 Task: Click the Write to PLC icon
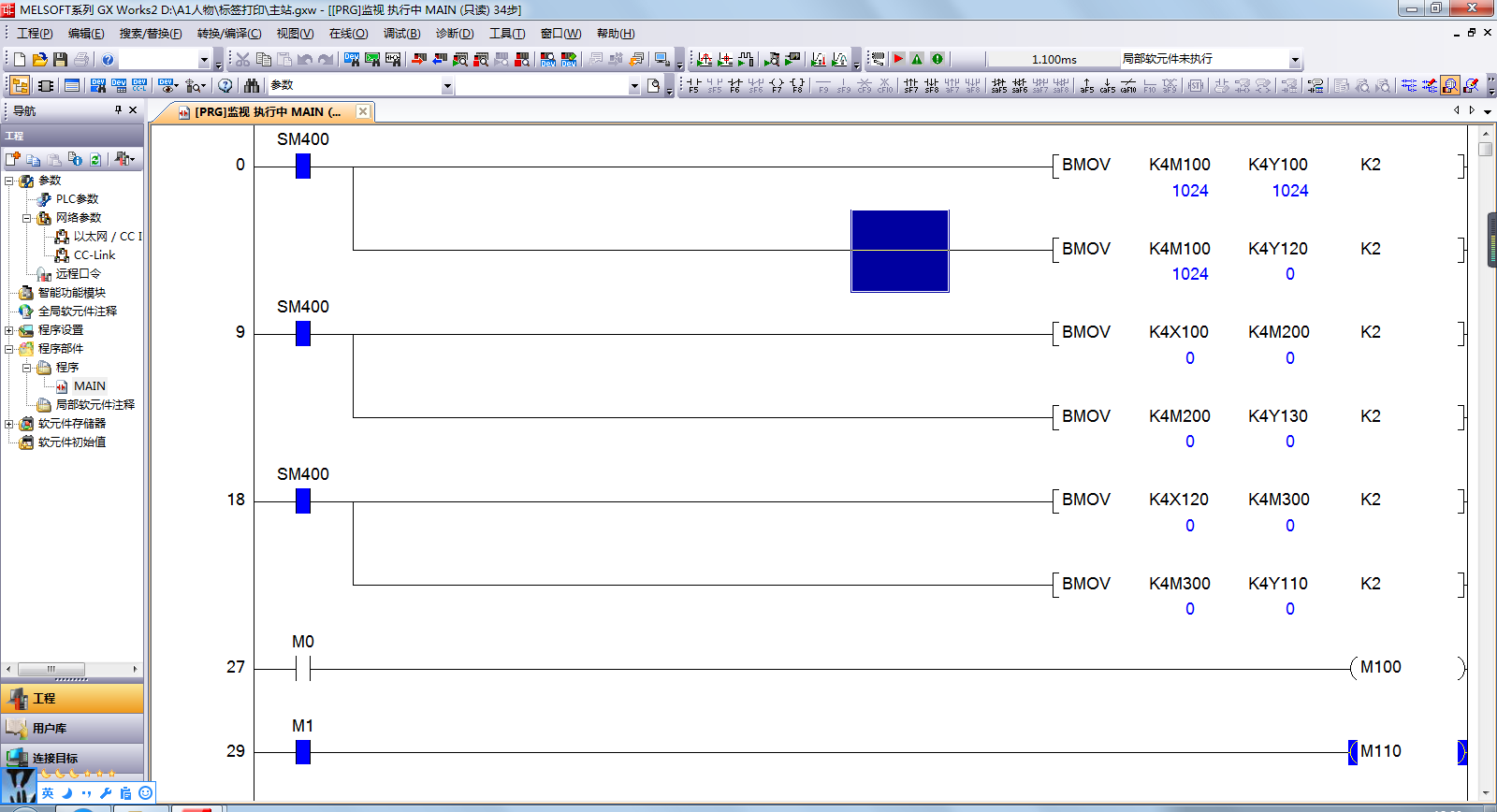[418, 59]
